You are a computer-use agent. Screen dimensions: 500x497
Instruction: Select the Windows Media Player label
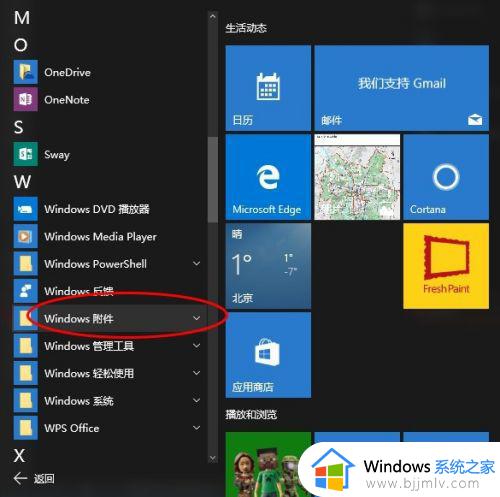point(100,237)
